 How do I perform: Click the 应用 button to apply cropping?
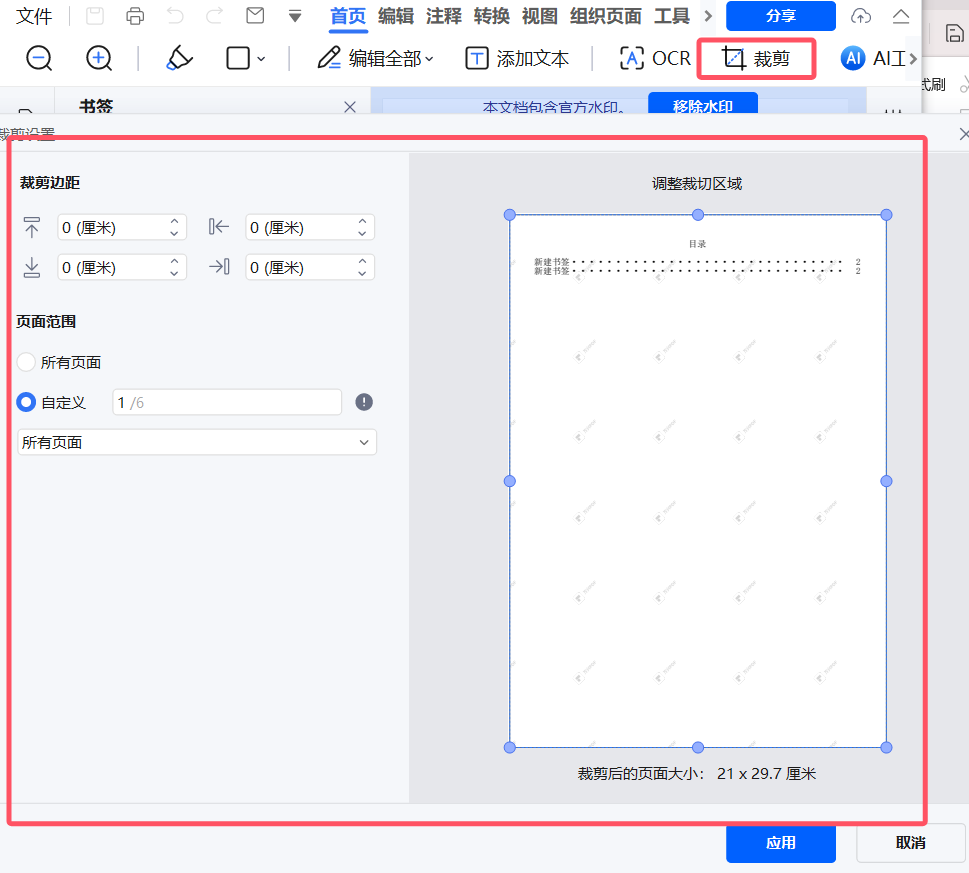click(x=780, y=843)
